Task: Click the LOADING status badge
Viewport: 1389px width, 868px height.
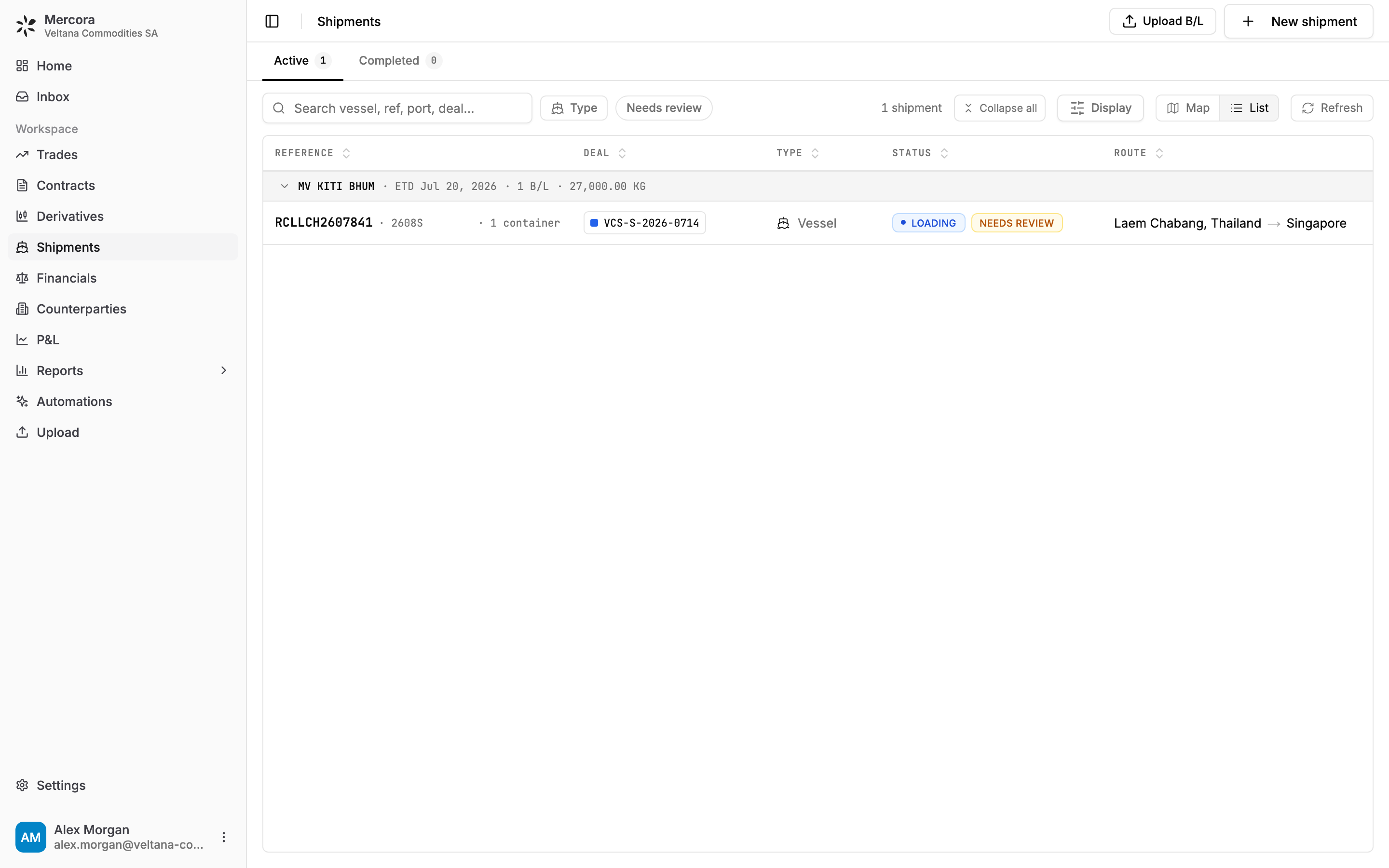Action: click(928, 223)
